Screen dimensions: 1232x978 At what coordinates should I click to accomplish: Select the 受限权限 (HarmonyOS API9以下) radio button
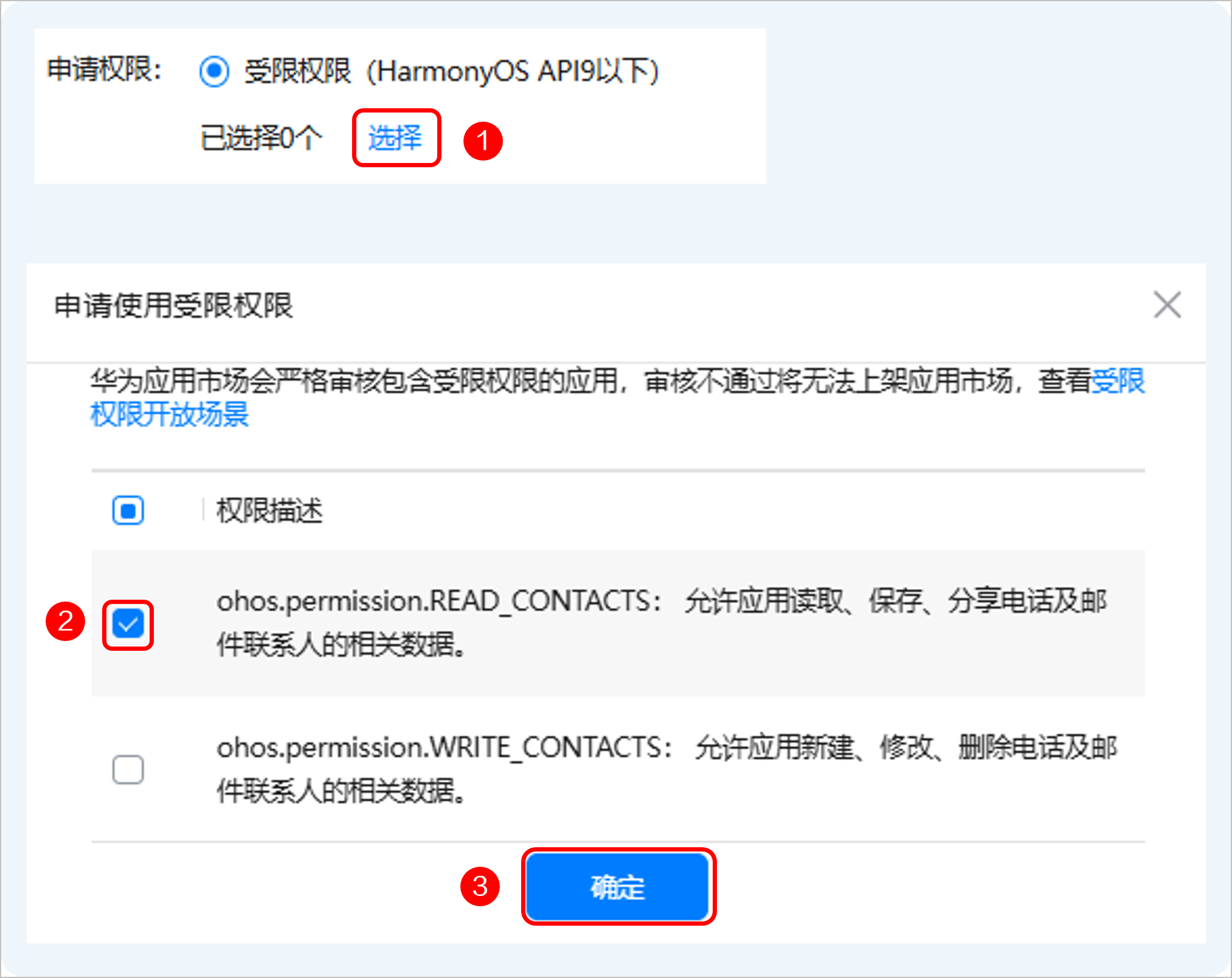pos(214,71)
